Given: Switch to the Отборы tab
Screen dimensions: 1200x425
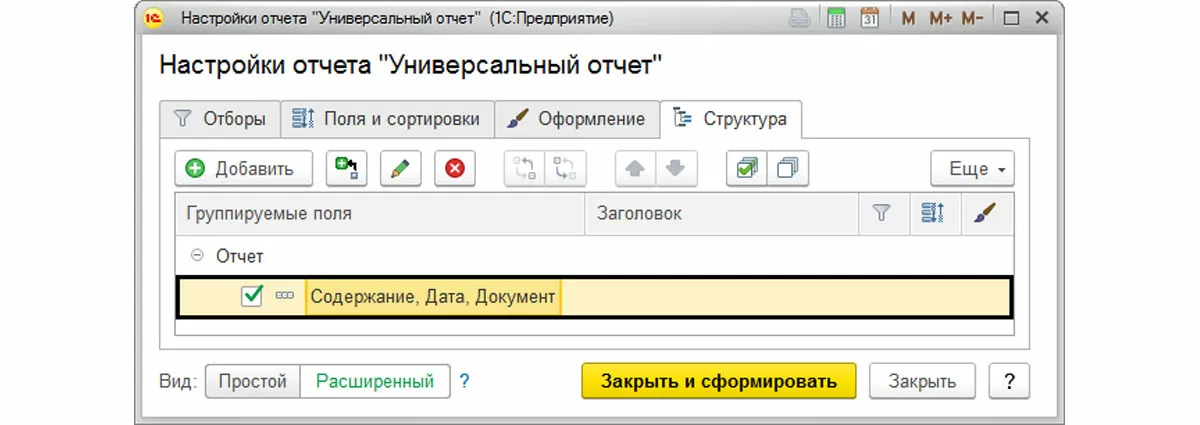Looking at the screenshot, I should 221,119.
